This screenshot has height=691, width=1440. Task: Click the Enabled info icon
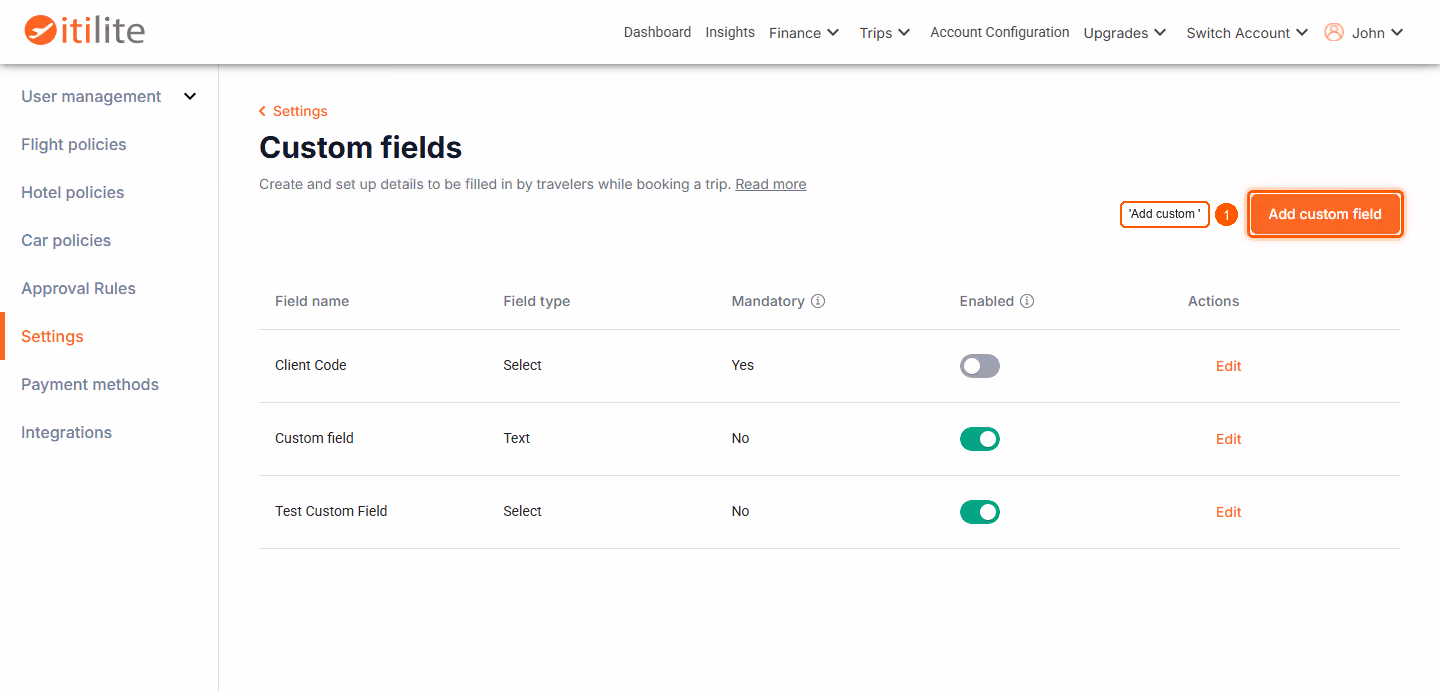1027,301
